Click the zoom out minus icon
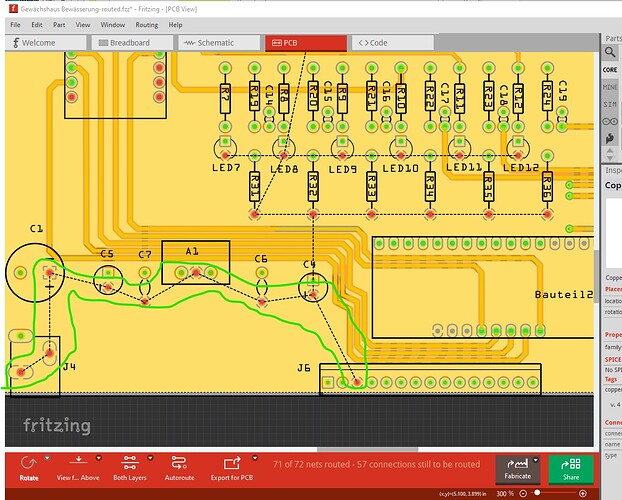Screen dimensions: 622x500 [x=523, y=494]
